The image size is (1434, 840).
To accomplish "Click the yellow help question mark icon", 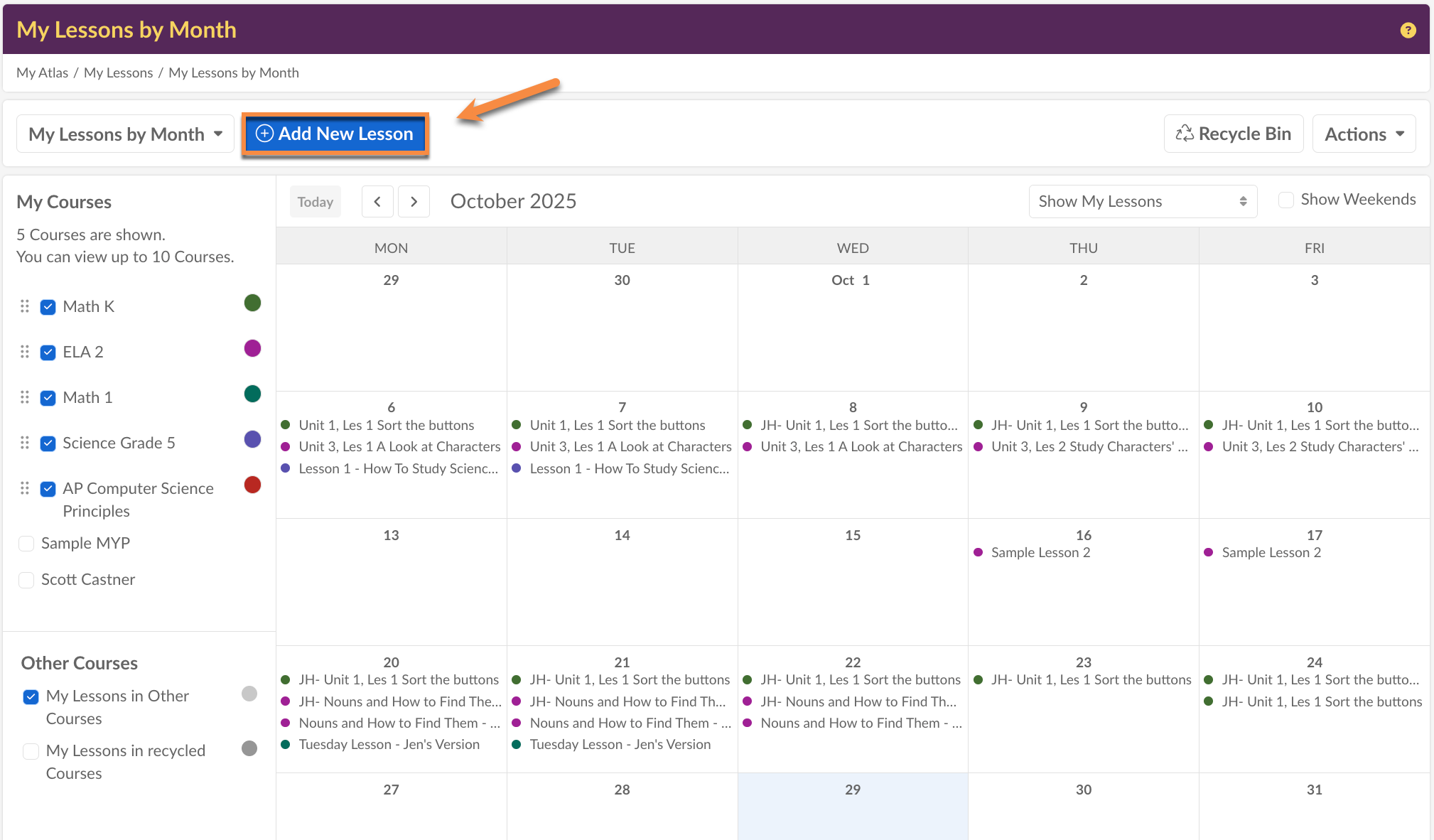I will (1408, 31).
